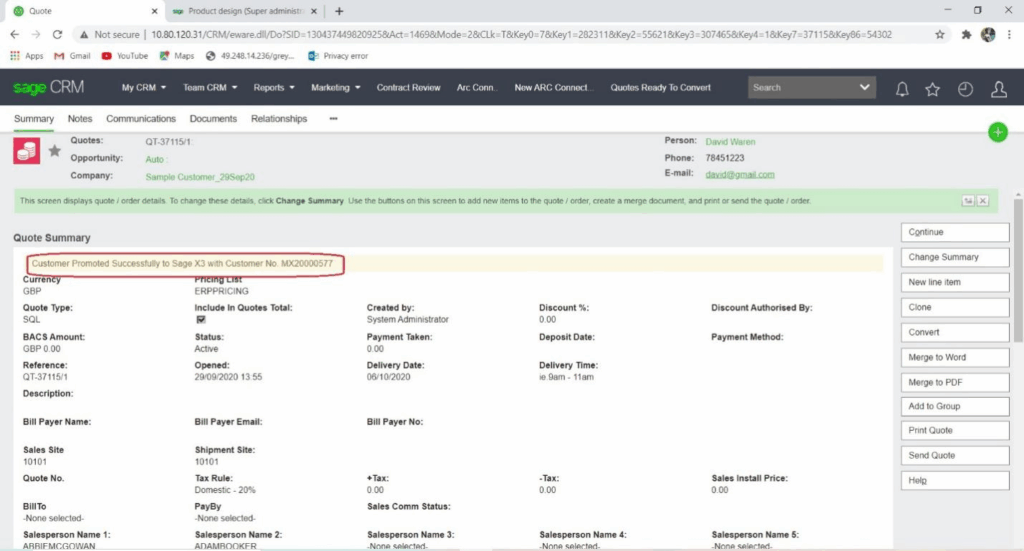Screen dimensions: 1024x551
Task: Type in the Search field
Action: (800, 88)
